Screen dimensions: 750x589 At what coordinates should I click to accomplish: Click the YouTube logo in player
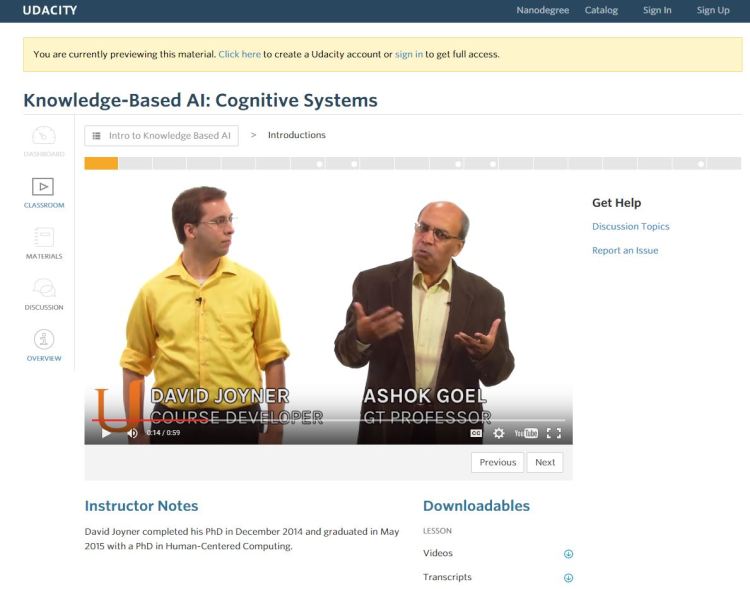click(526, 433)
